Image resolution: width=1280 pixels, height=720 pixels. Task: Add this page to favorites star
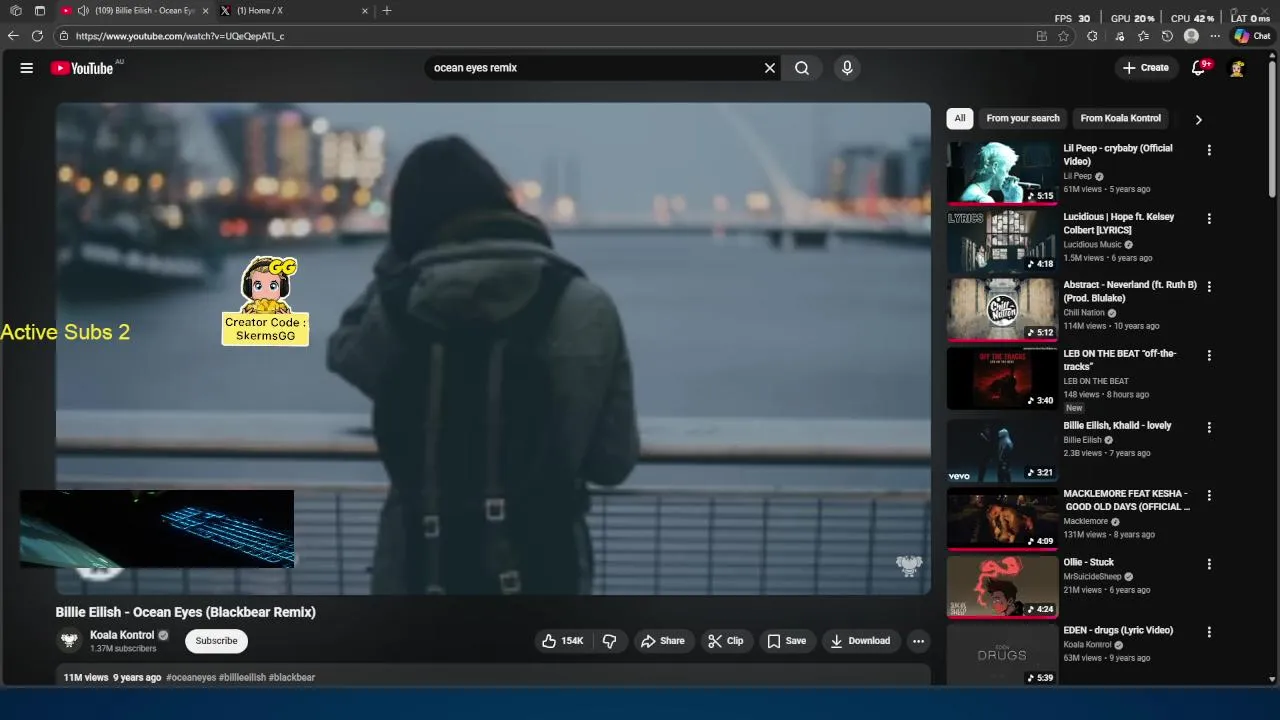(1064, 36)
